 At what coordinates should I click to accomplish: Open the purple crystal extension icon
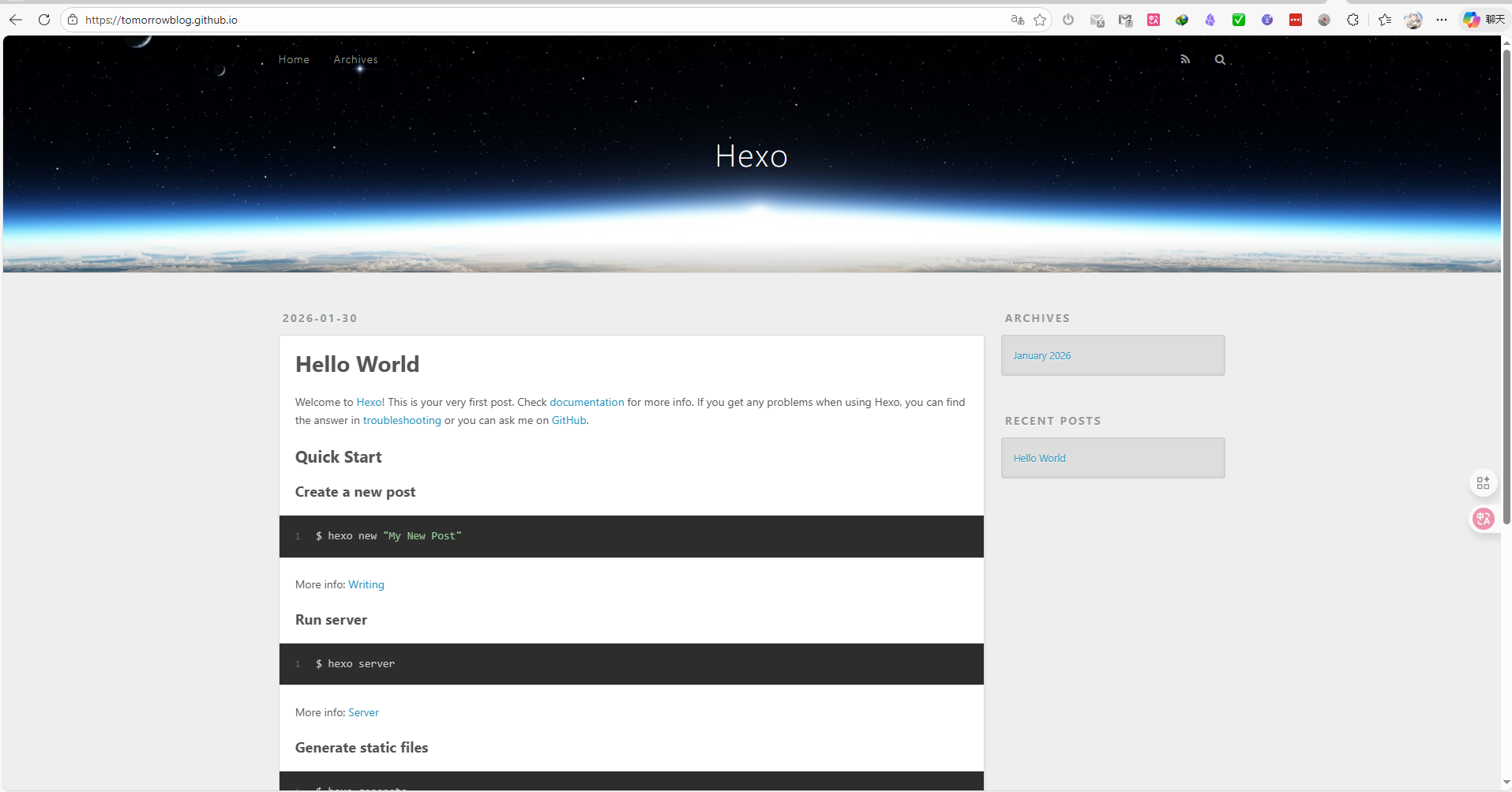tap(1210, 20)
